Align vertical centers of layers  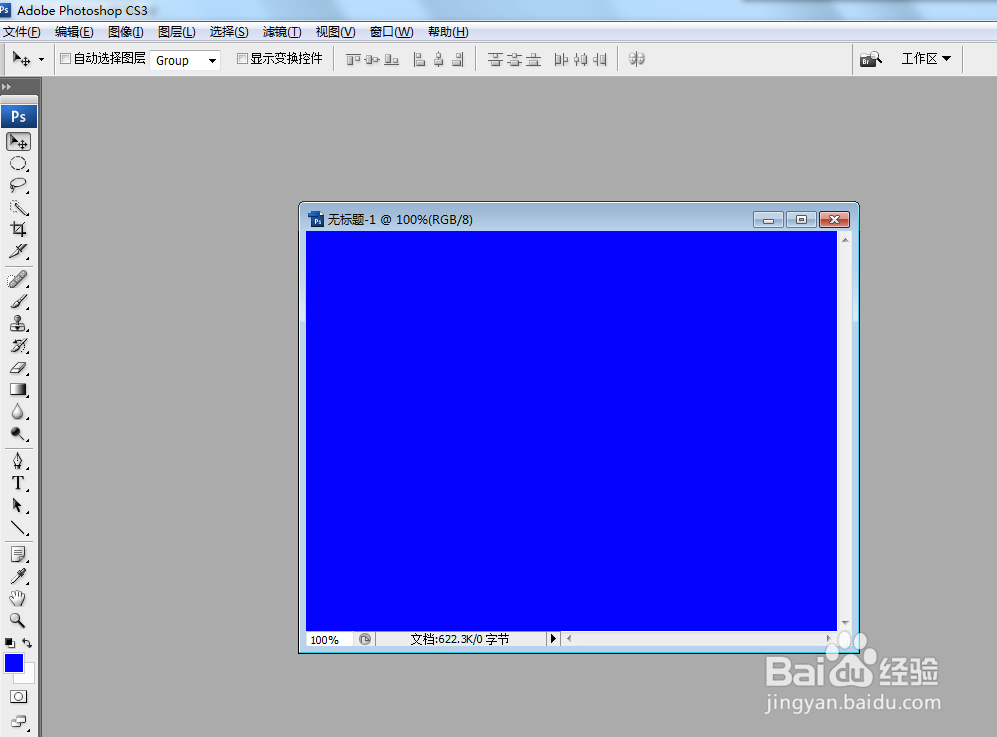(x=372, y=59)
